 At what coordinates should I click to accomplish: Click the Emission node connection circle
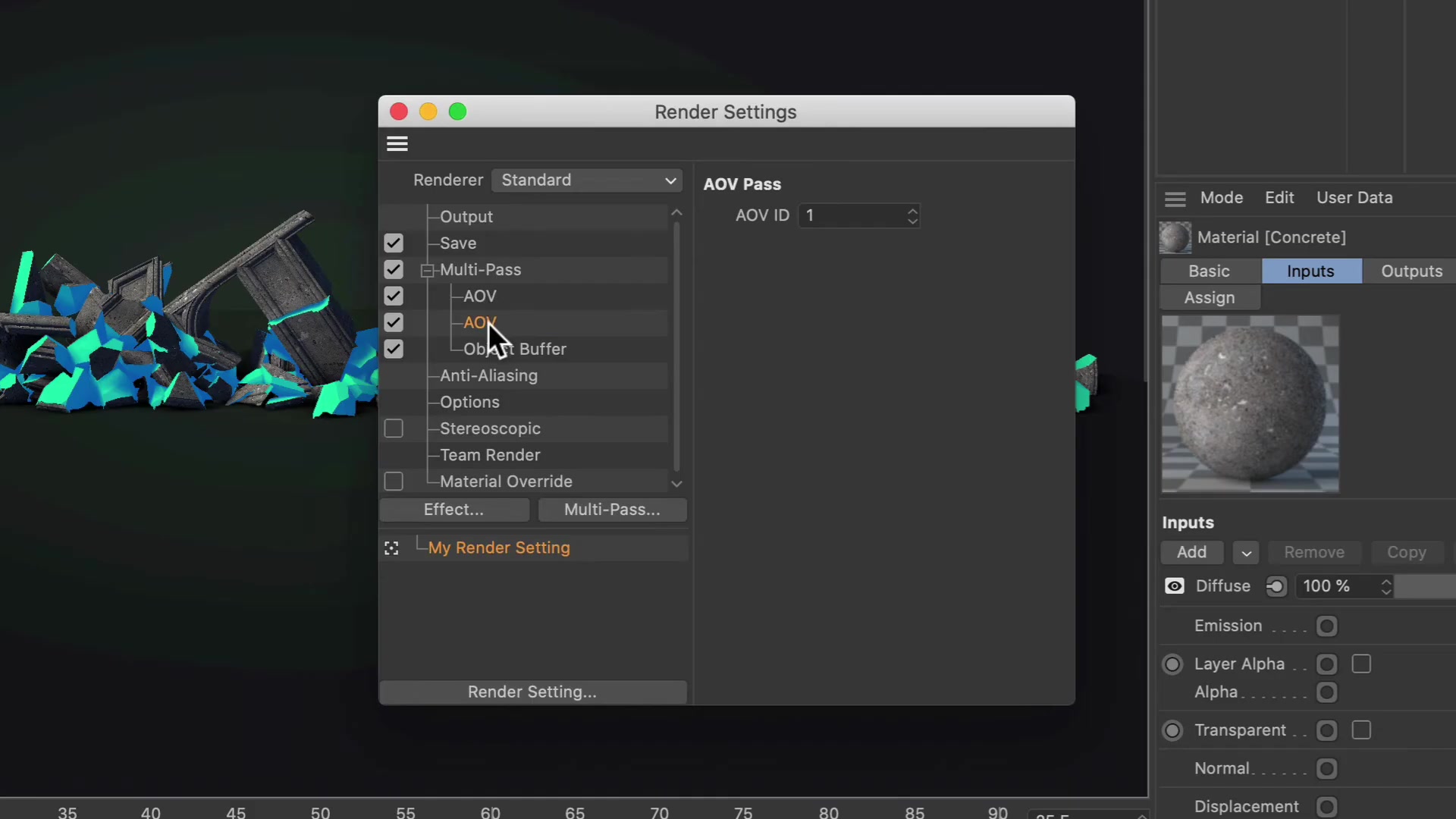pyautogui.click(x=1326, y=626)
